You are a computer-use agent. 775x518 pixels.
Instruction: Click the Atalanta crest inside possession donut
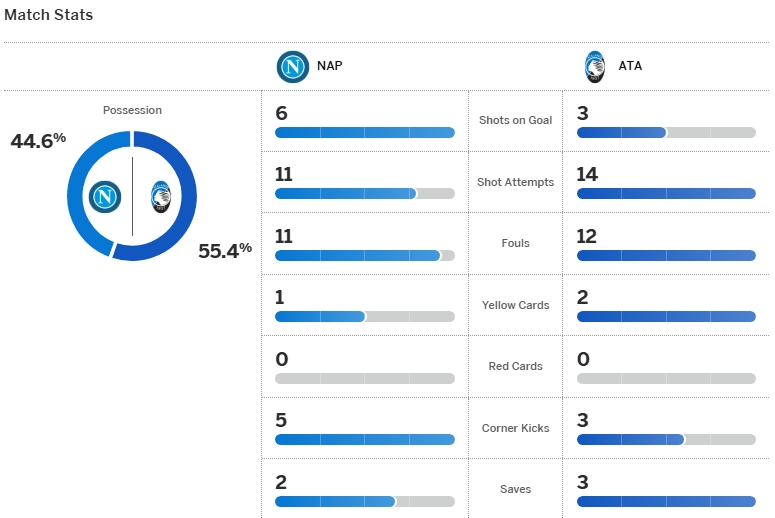pos(160,196)
